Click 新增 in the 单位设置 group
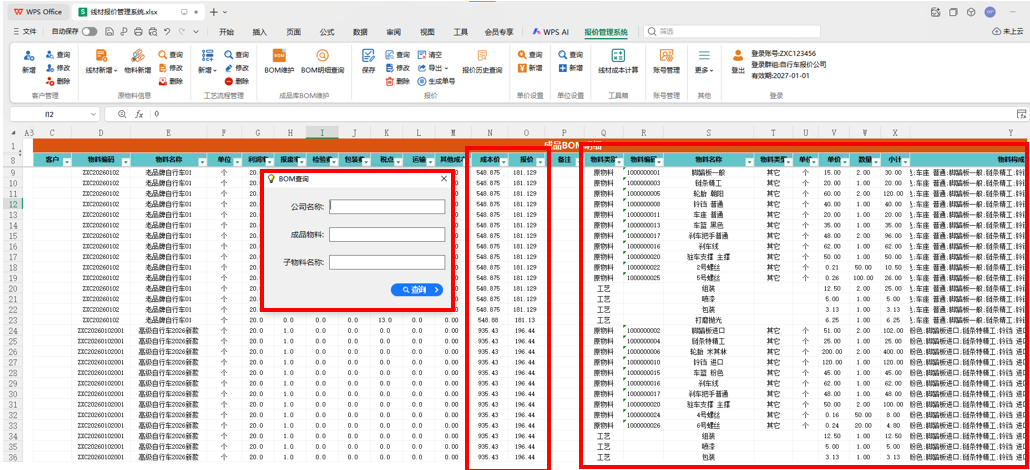1030x470 pixels. [x=571, y=68]
